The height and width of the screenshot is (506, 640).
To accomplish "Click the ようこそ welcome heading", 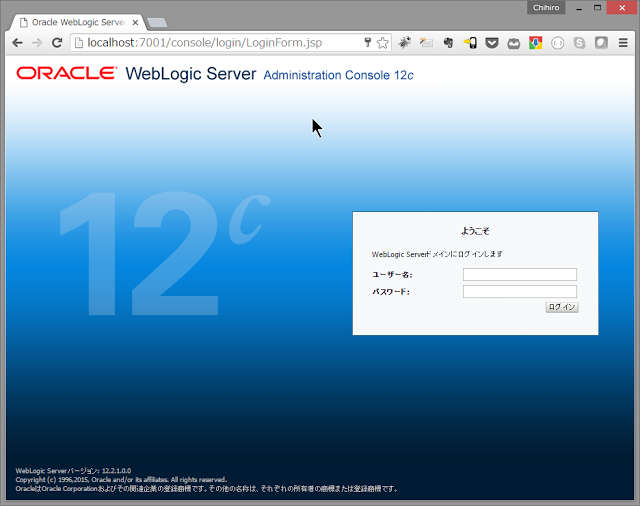I will [475, 231].
